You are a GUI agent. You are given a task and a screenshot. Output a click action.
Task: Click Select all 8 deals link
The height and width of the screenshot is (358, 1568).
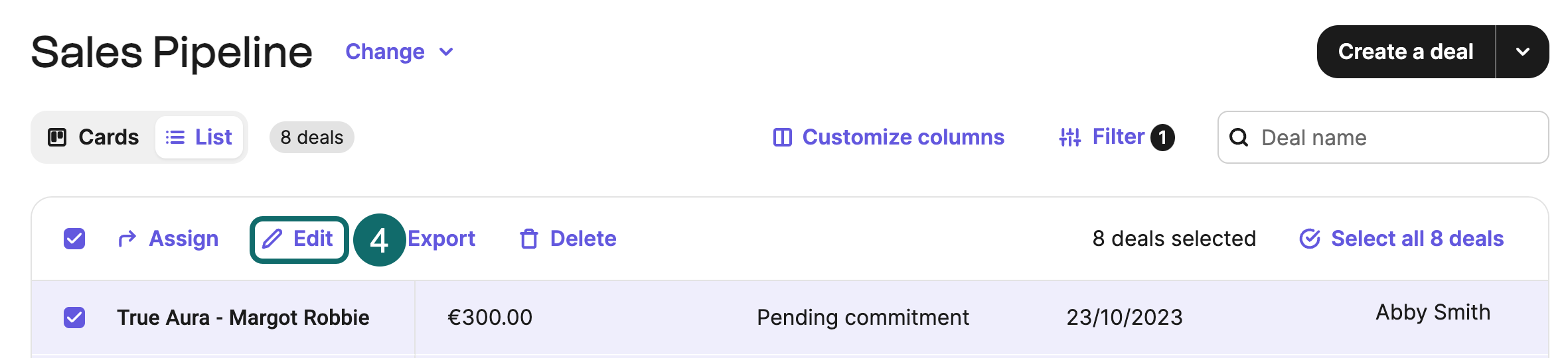coord(1401,239)
